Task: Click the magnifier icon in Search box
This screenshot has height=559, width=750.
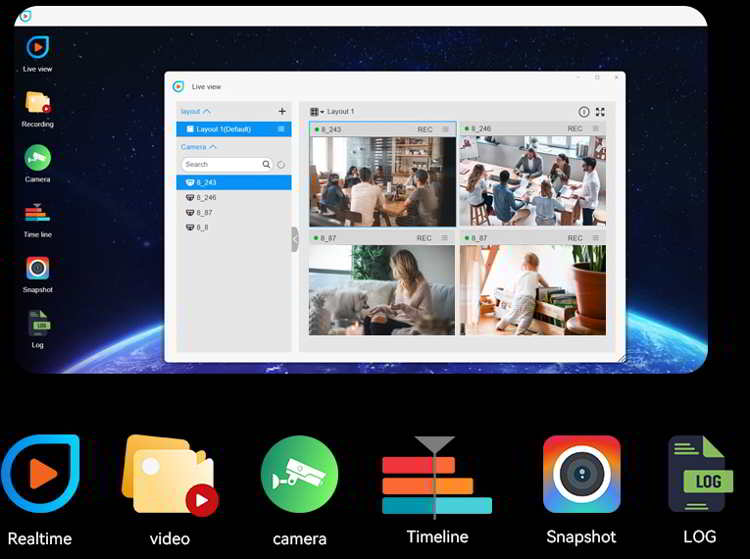Action: [x=266, y=164]
